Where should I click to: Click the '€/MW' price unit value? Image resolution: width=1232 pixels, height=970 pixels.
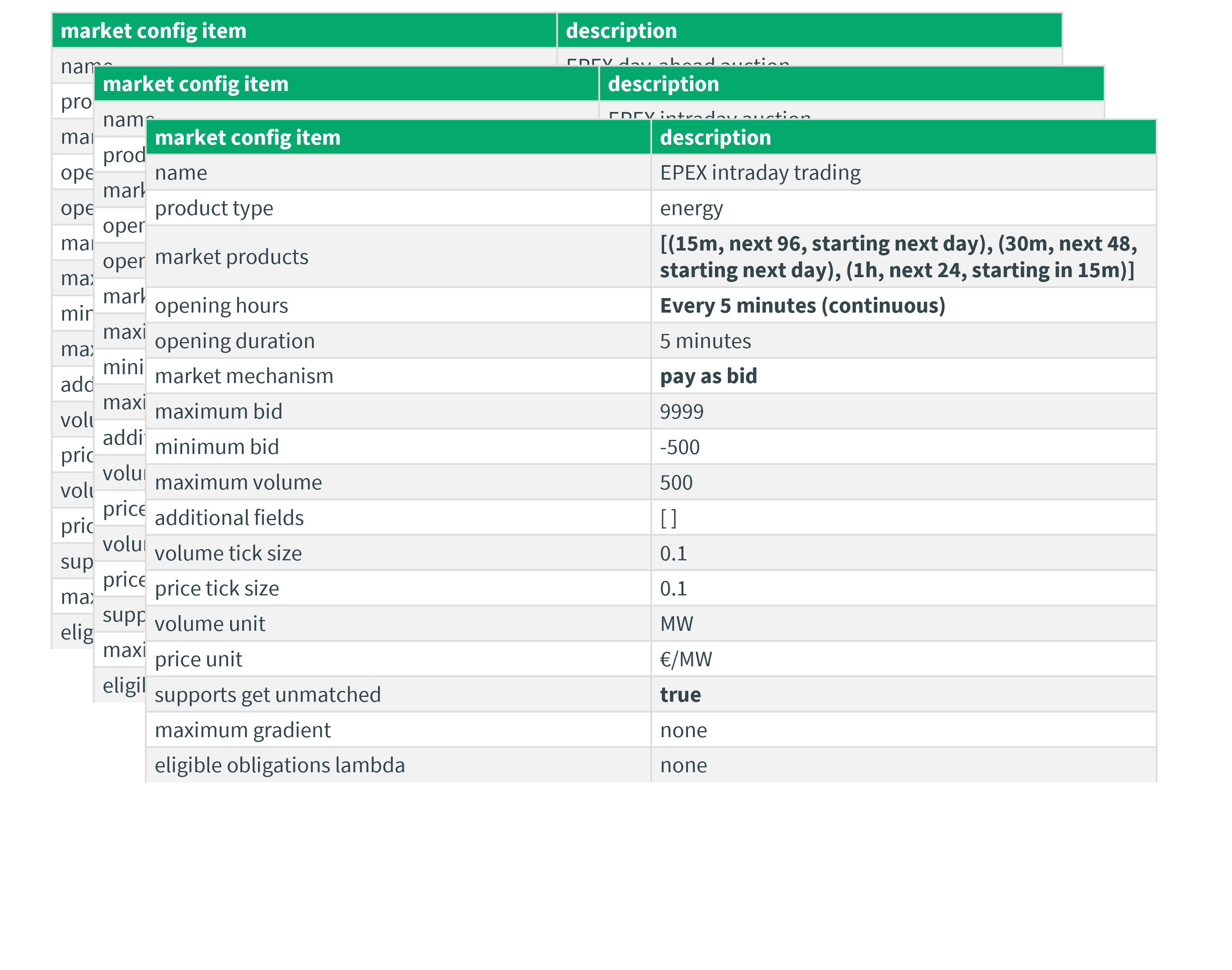click(686, 659)
